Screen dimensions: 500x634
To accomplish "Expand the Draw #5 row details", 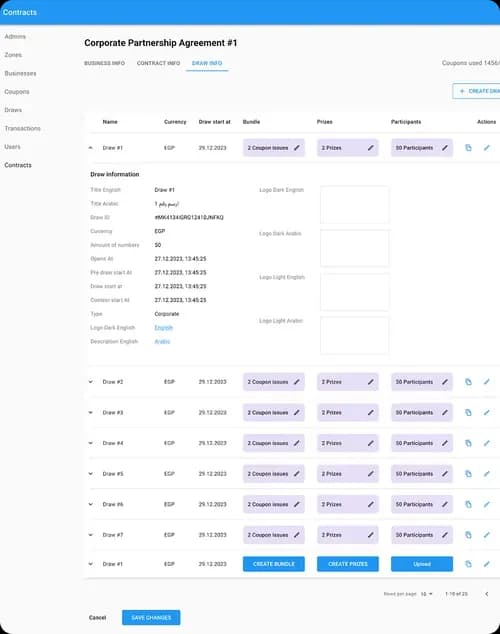I will [x=91, y=473].
